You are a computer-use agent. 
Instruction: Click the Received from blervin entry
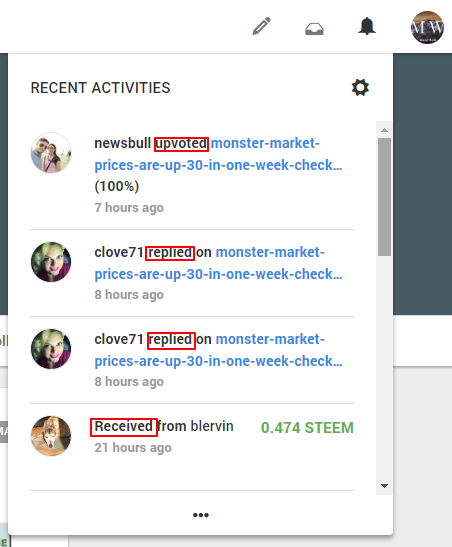[192, 436]
